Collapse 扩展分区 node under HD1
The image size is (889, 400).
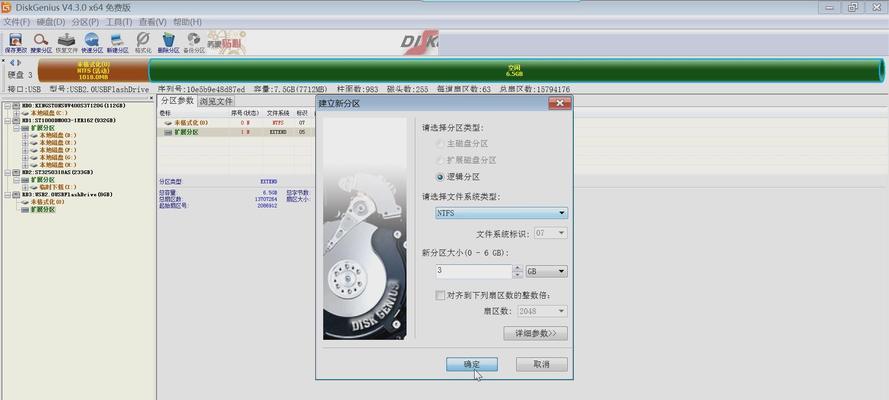tap(16, 128)
